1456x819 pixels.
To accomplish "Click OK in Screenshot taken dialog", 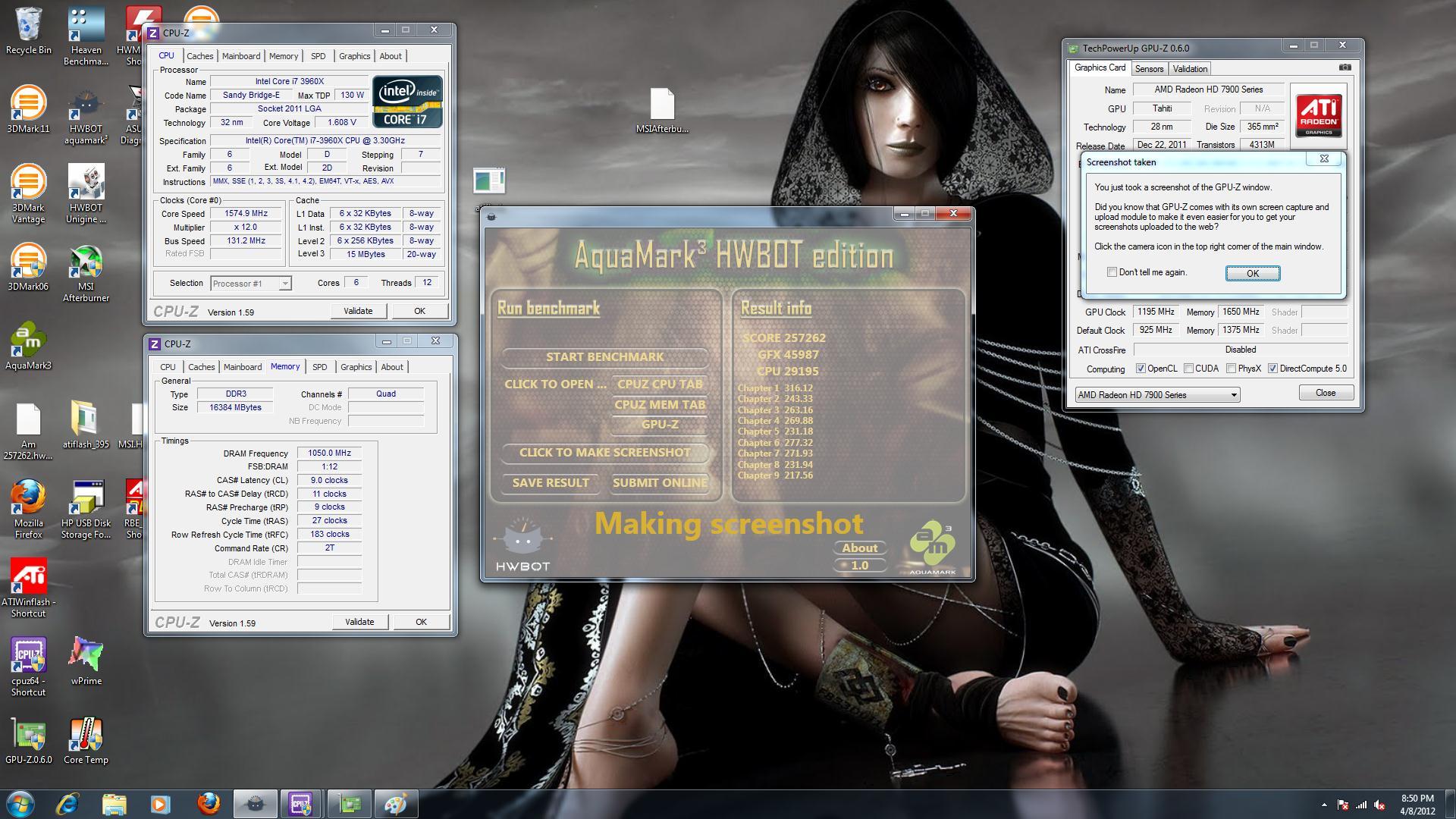I will pyautogui.click(x=1253, y=274).
